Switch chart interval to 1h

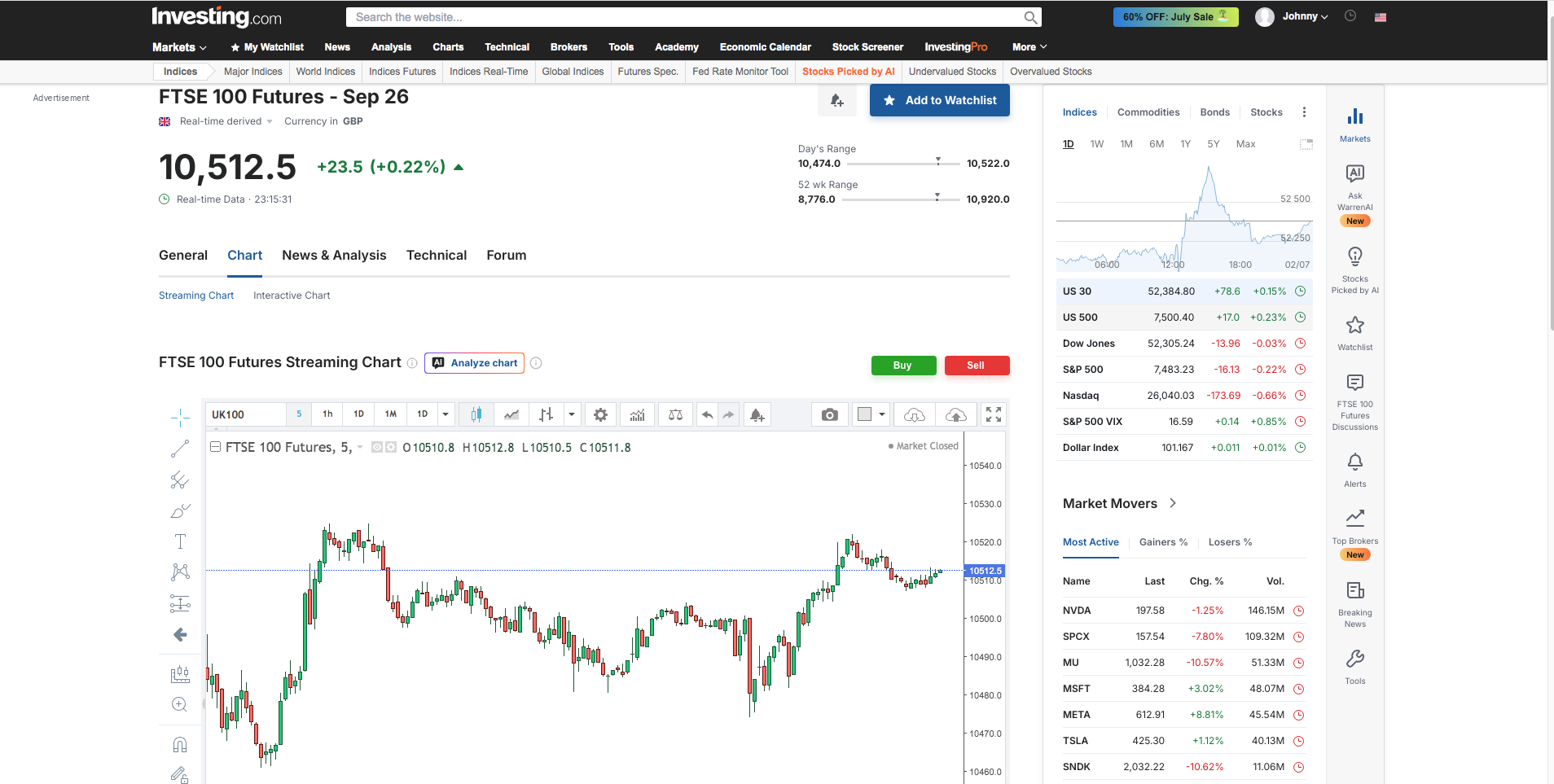point(327,414)
